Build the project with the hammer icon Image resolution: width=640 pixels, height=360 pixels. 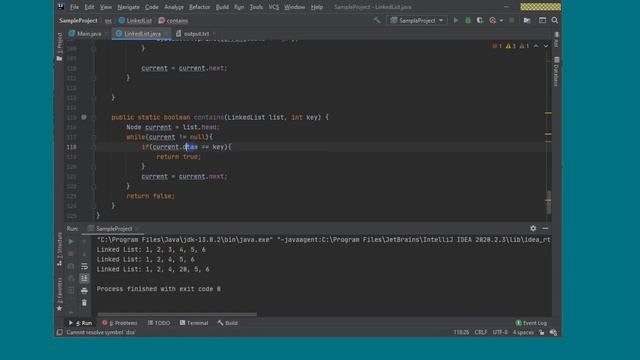(377, 20)
